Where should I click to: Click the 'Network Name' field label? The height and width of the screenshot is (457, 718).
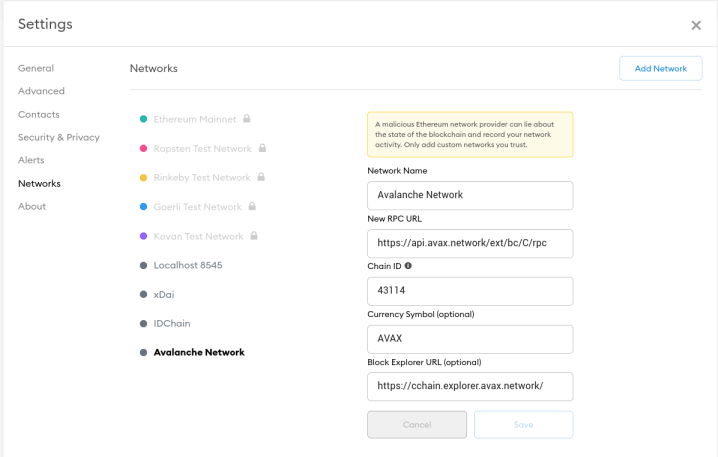coord(397,171)
